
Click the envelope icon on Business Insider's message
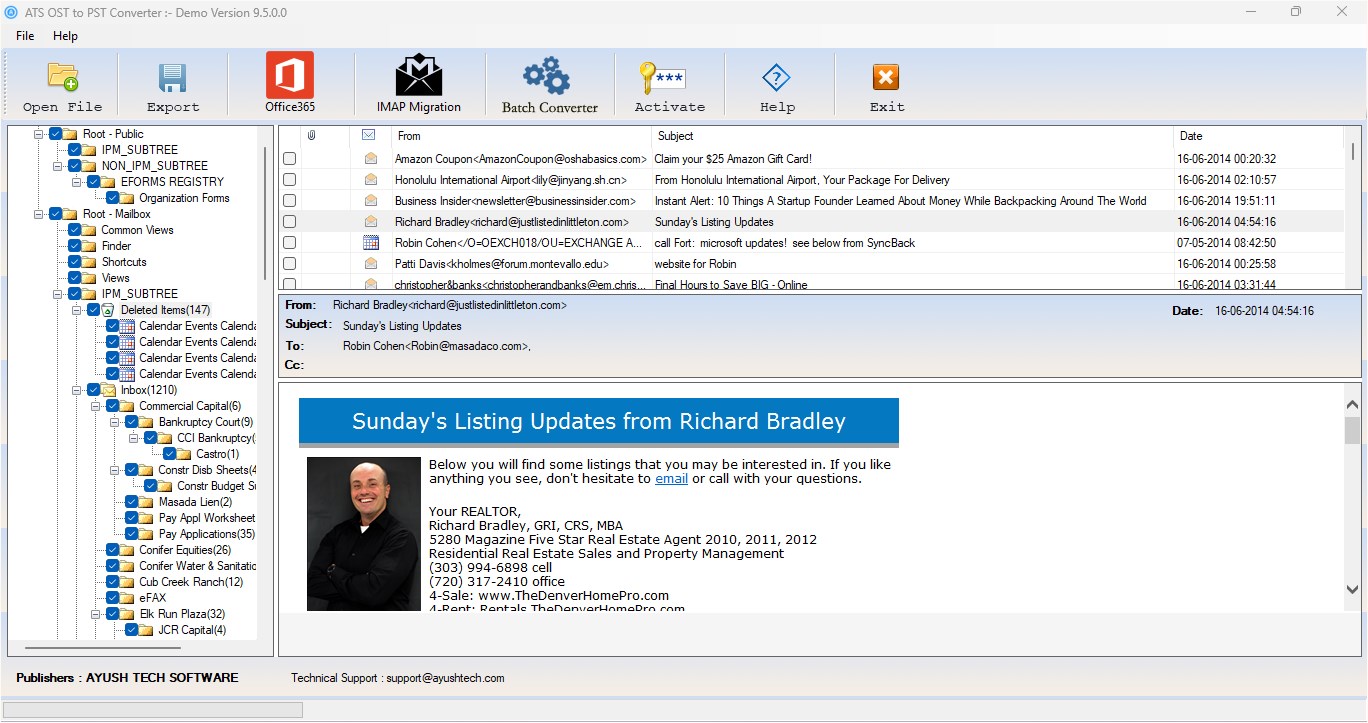[x=371, y=200]
